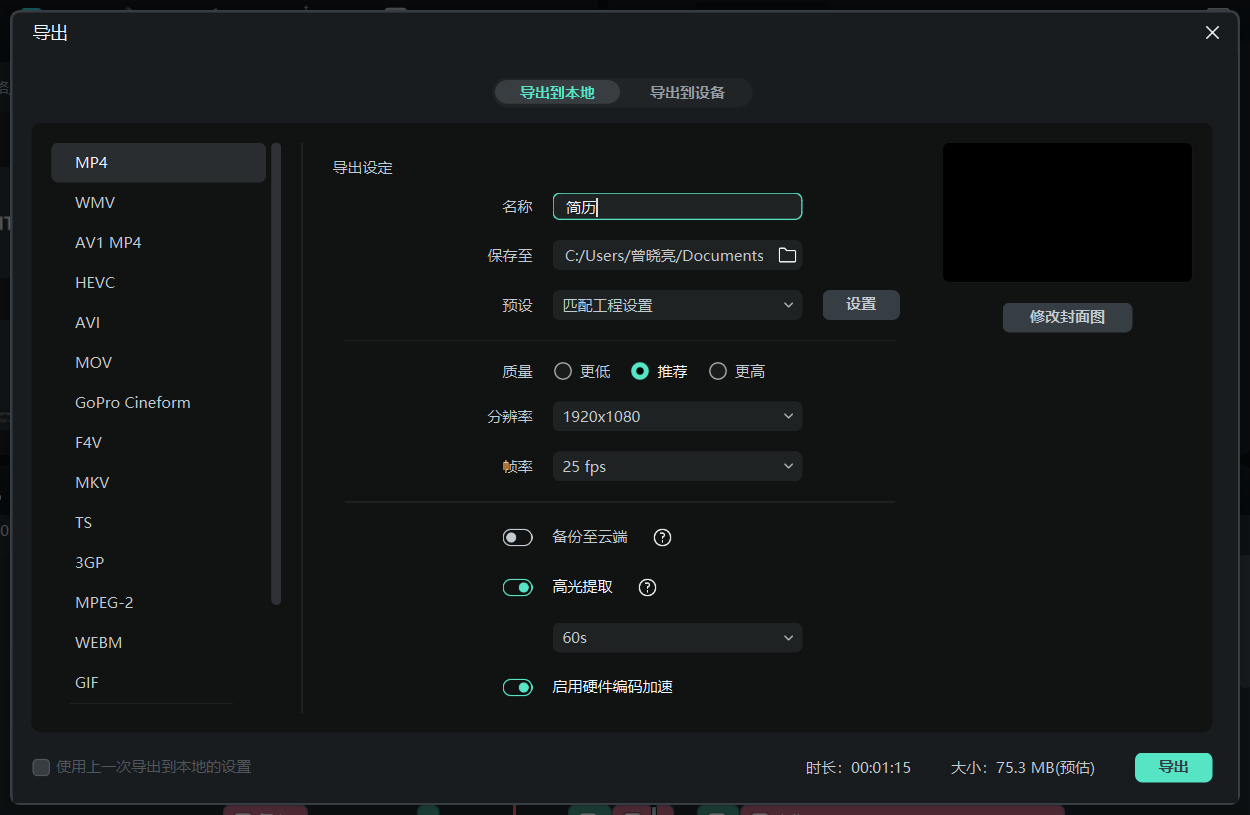
Task: Click the 设置 button beside presets
Action: (861, 304)
